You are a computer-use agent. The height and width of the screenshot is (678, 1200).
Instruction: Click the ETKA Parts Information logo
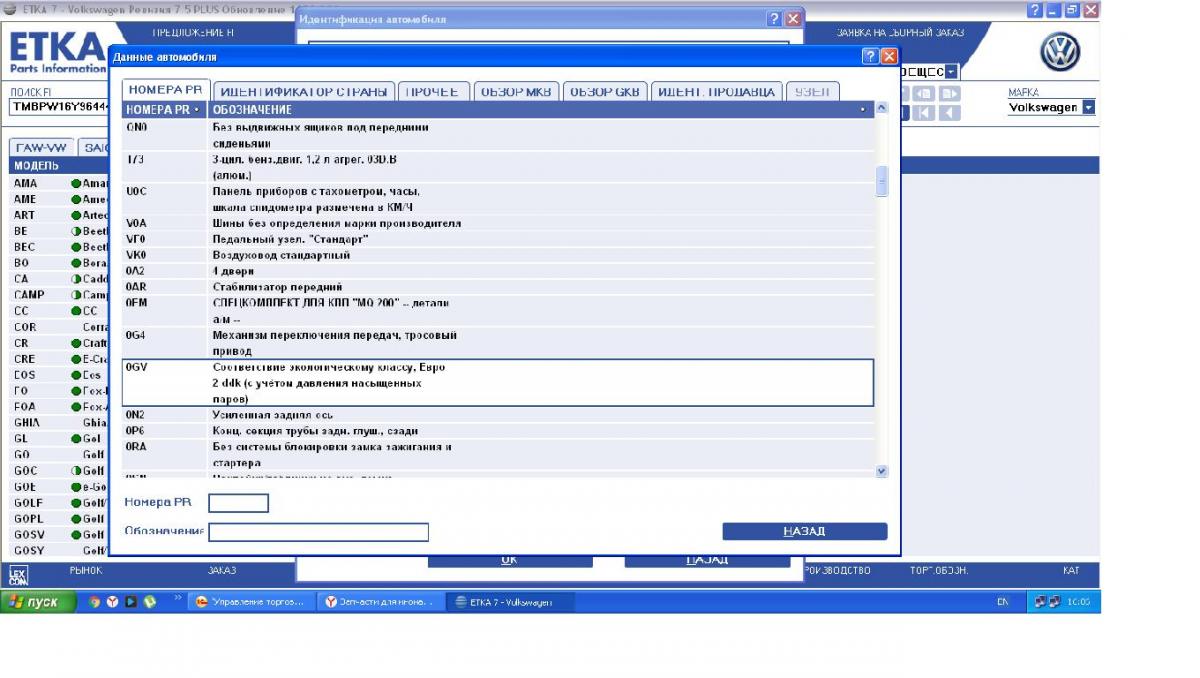pyautogui.click(x=57, y=53)
